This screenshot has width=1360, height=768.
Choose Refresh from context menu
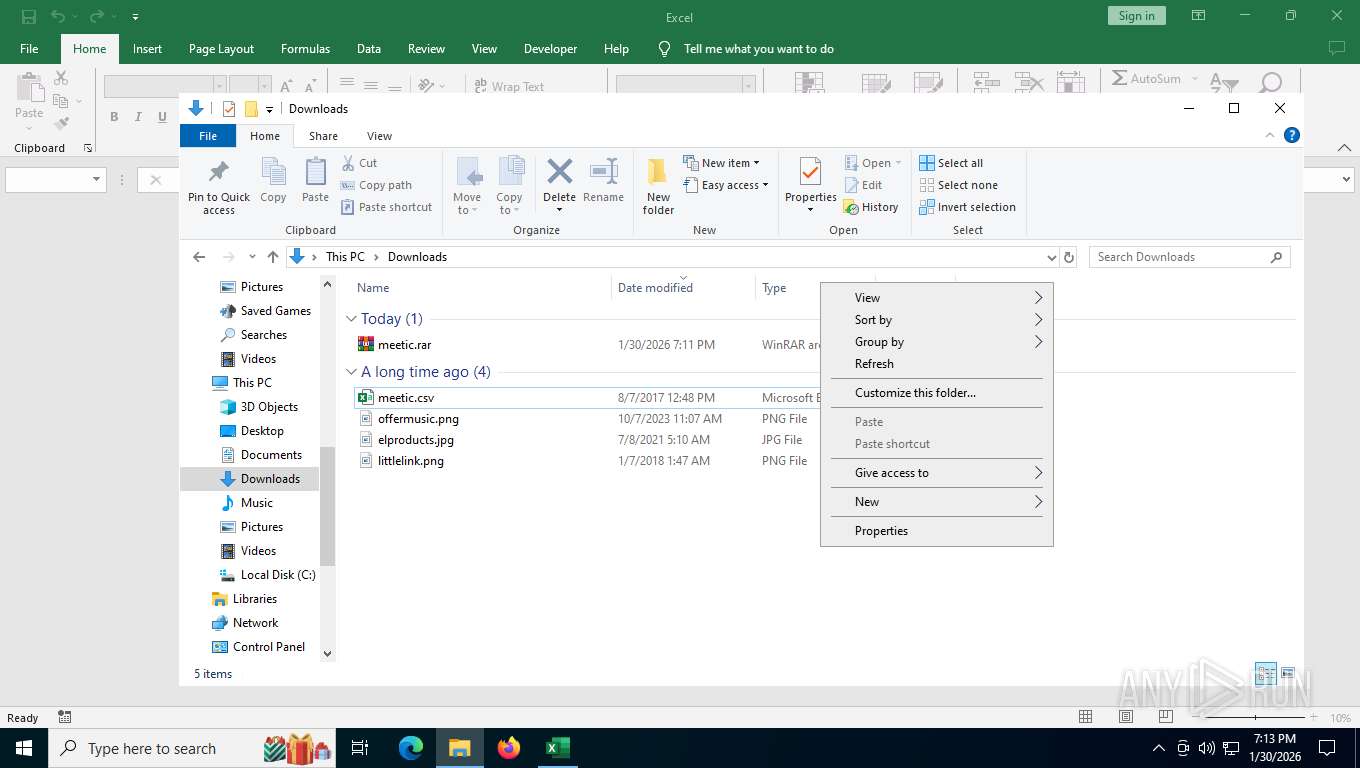937,364
